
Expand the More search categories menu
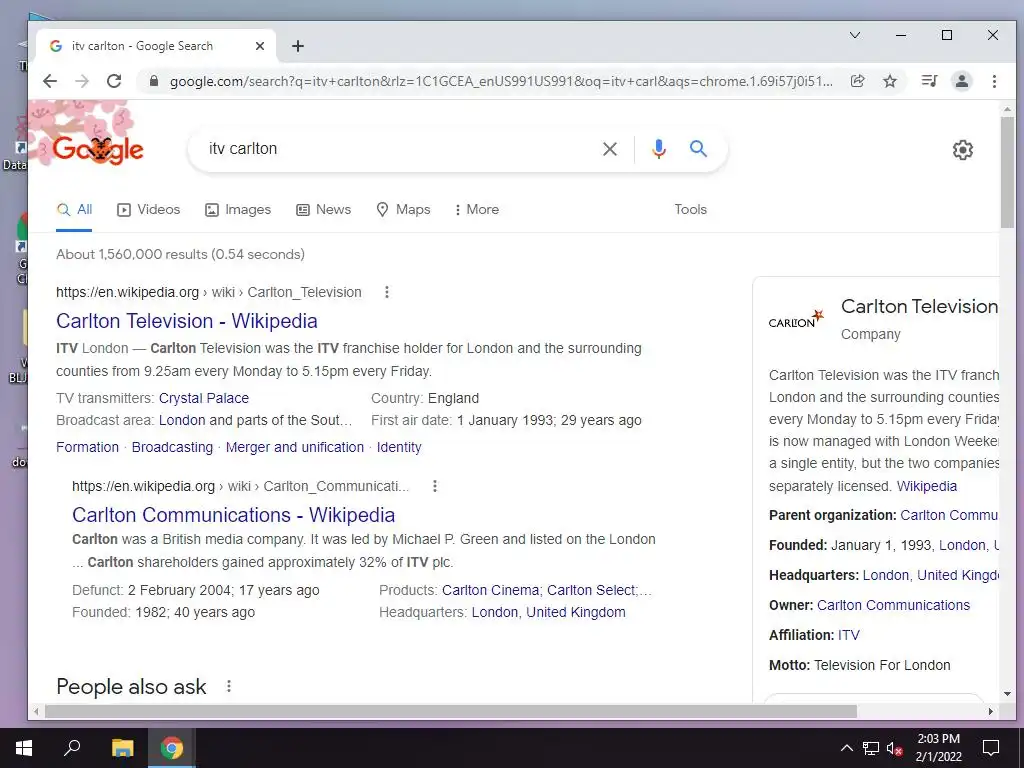click(477, 210)
